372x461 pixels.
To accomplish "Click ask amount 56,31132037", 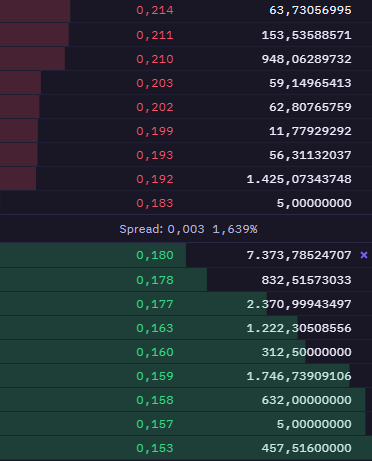I will [310, 155].
